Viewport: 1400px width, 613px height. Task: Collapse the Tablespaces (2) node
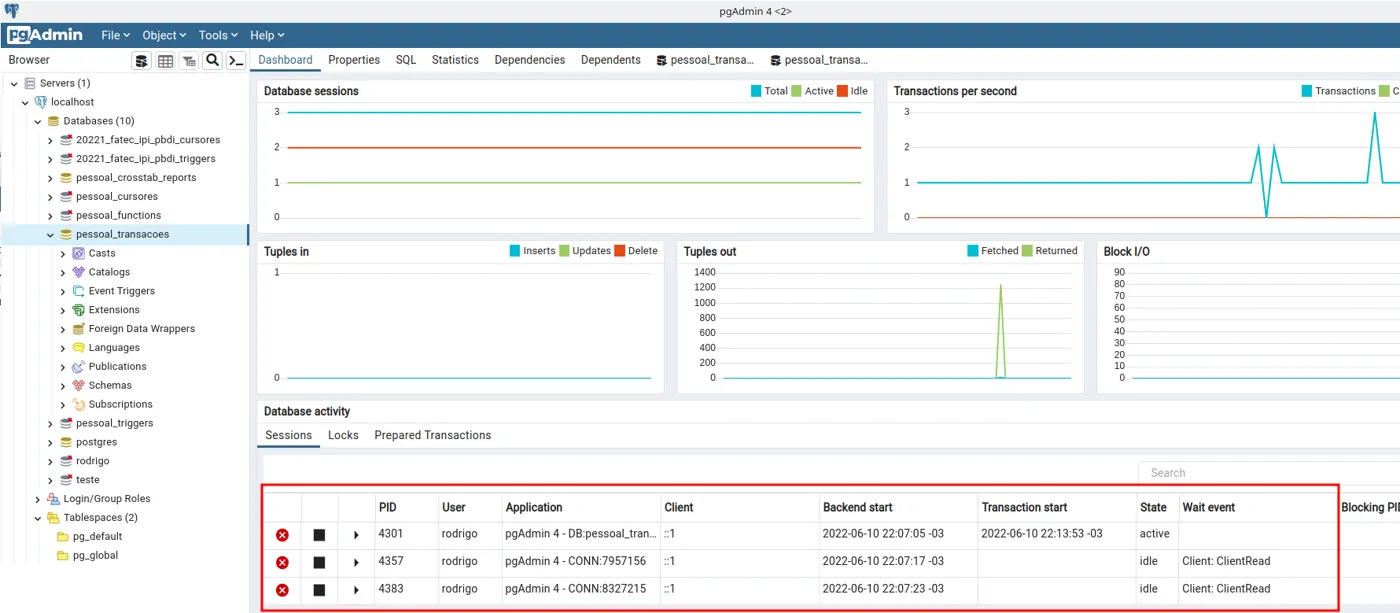click(x=38, y=518)
